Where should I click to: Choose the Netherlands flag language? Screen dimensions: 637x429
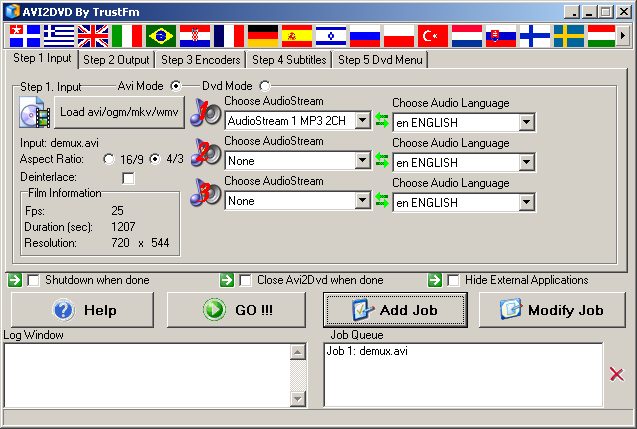[467, 36]
